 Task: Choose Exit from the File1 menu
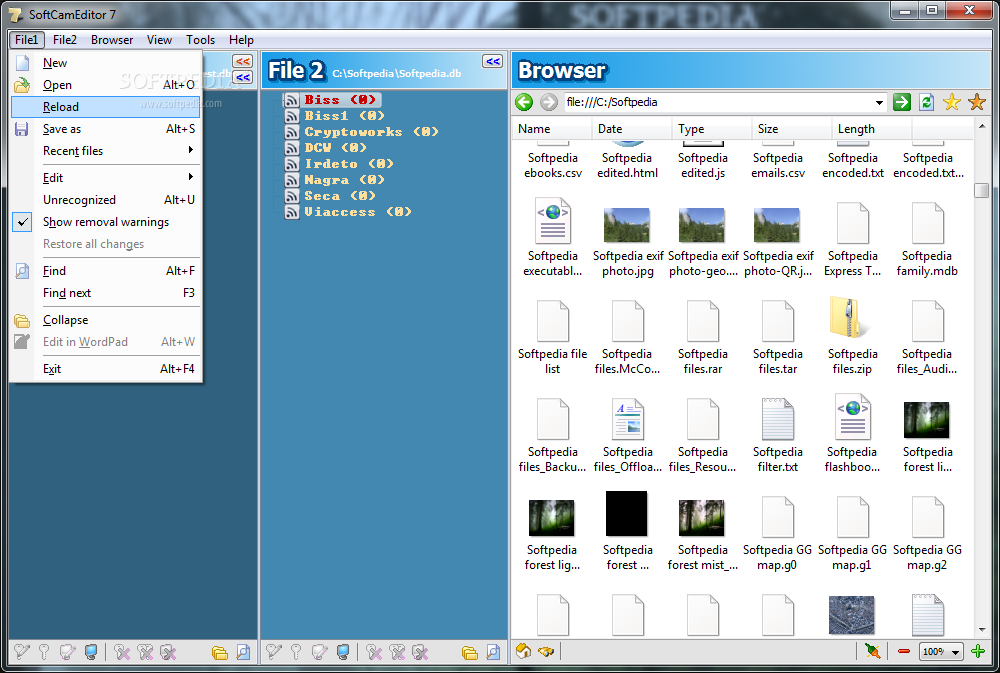click(106, 369)
